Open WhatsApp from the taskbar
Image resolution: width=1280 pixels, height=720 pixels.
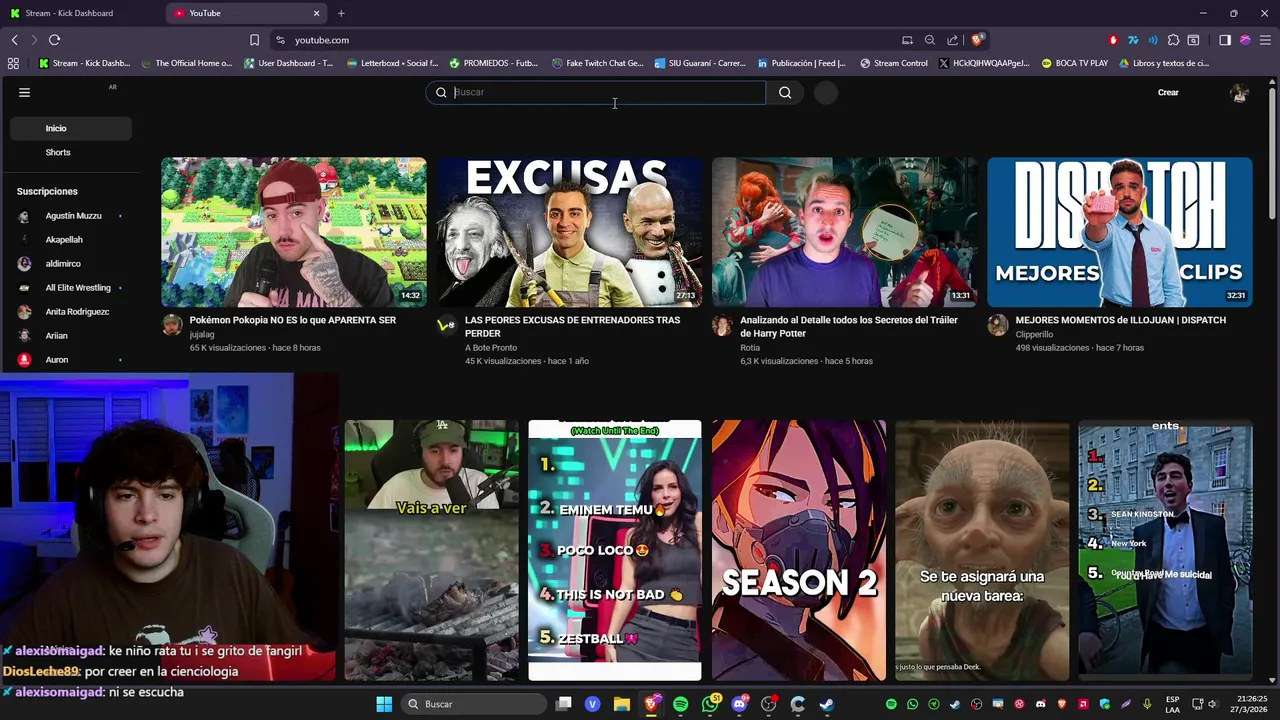pos(710,704)
